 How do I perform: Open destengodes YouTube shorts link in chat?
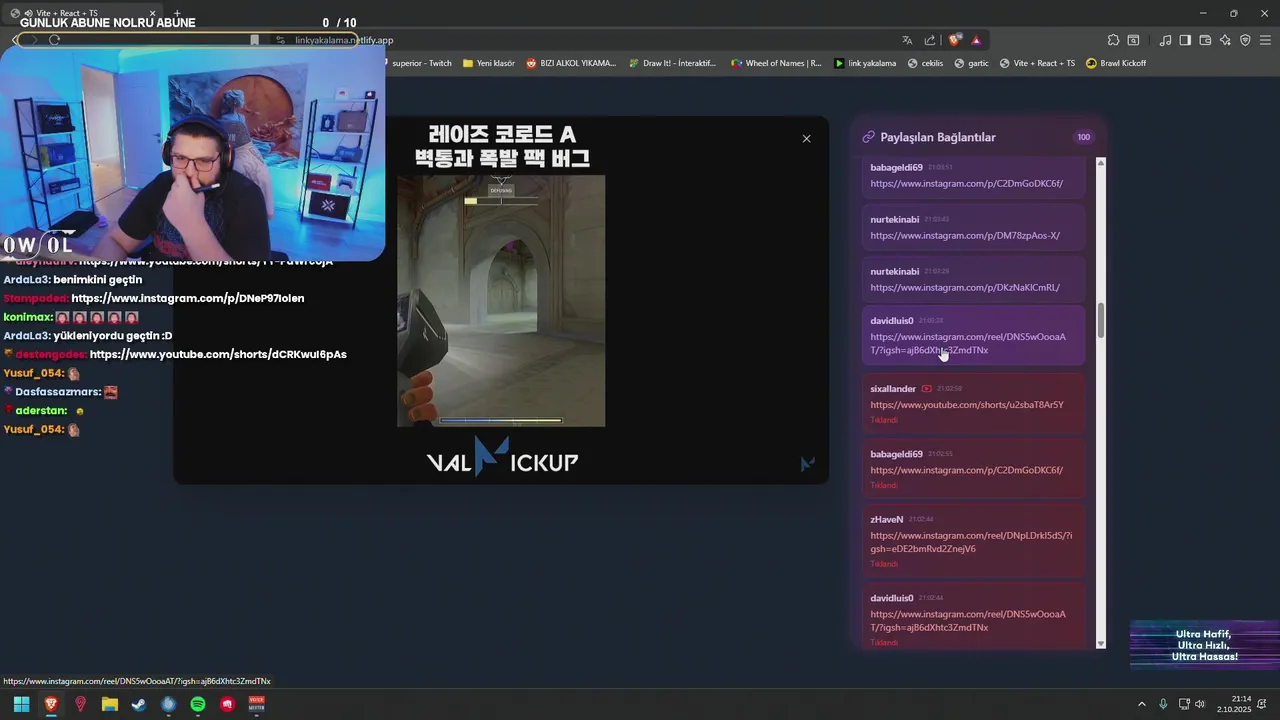218,354
